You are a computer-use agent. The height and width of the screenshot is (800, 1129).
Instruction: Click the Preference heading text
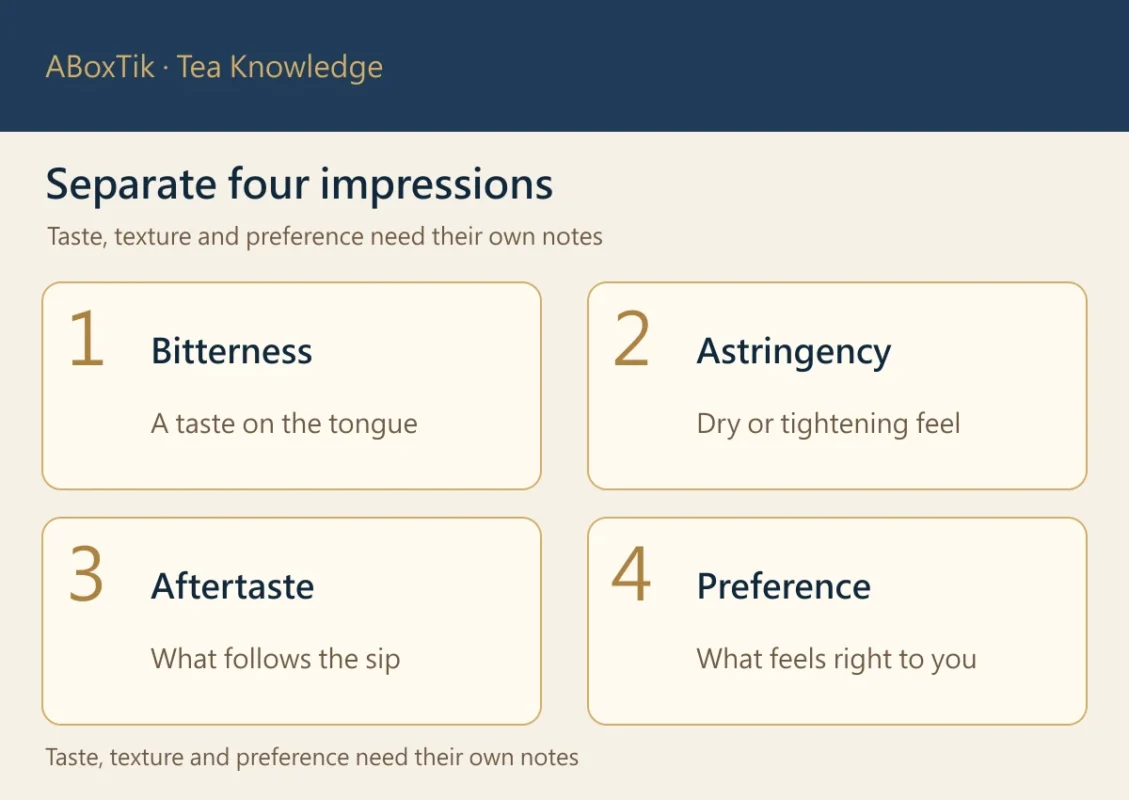click(x=784, y=586)
